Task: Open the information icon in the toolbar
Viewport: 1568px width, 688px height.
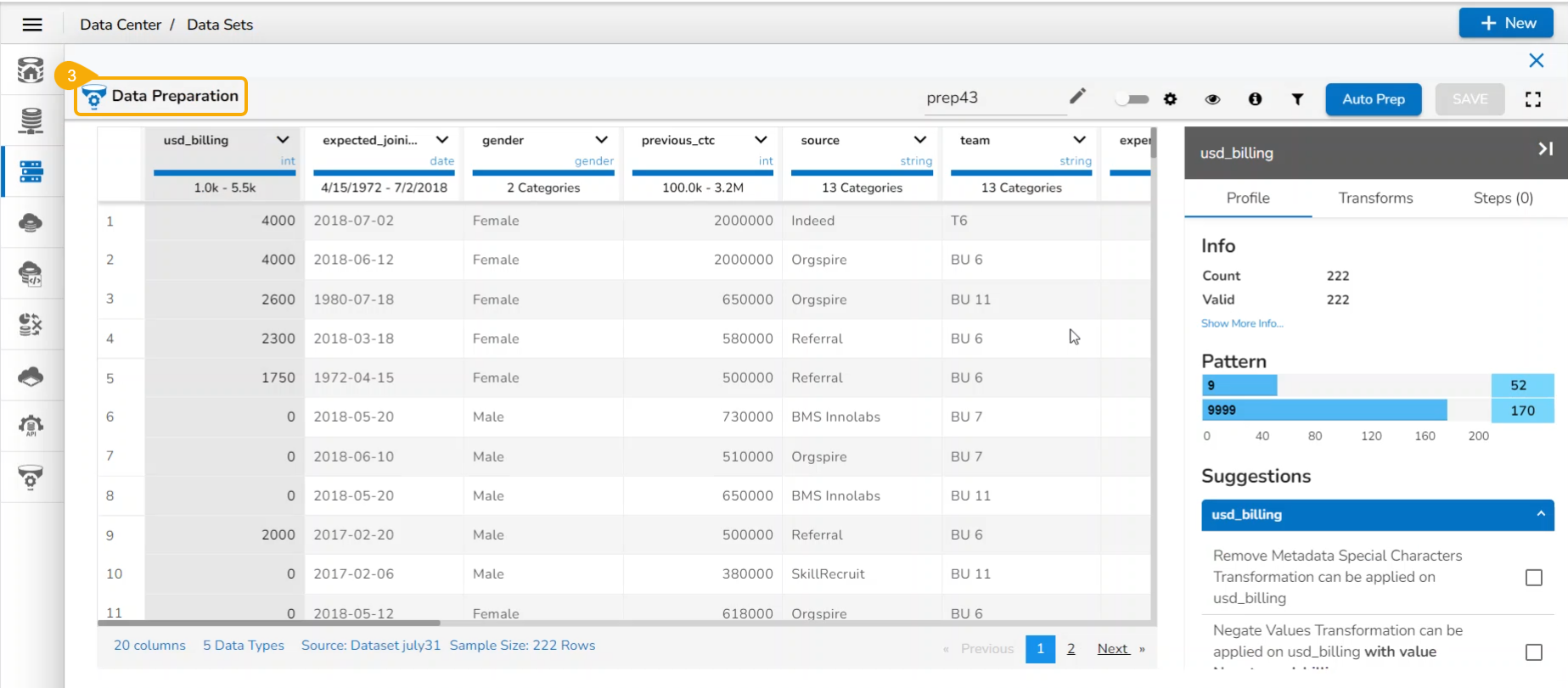Action: [x=1255, y=99]
